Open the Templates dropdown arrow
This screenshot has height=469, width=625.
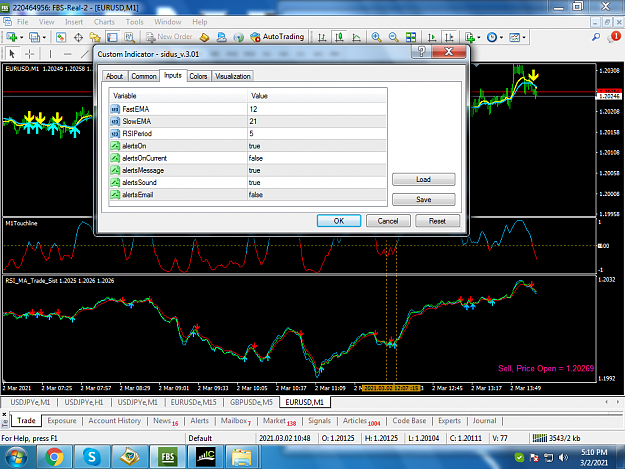[524, 37]
